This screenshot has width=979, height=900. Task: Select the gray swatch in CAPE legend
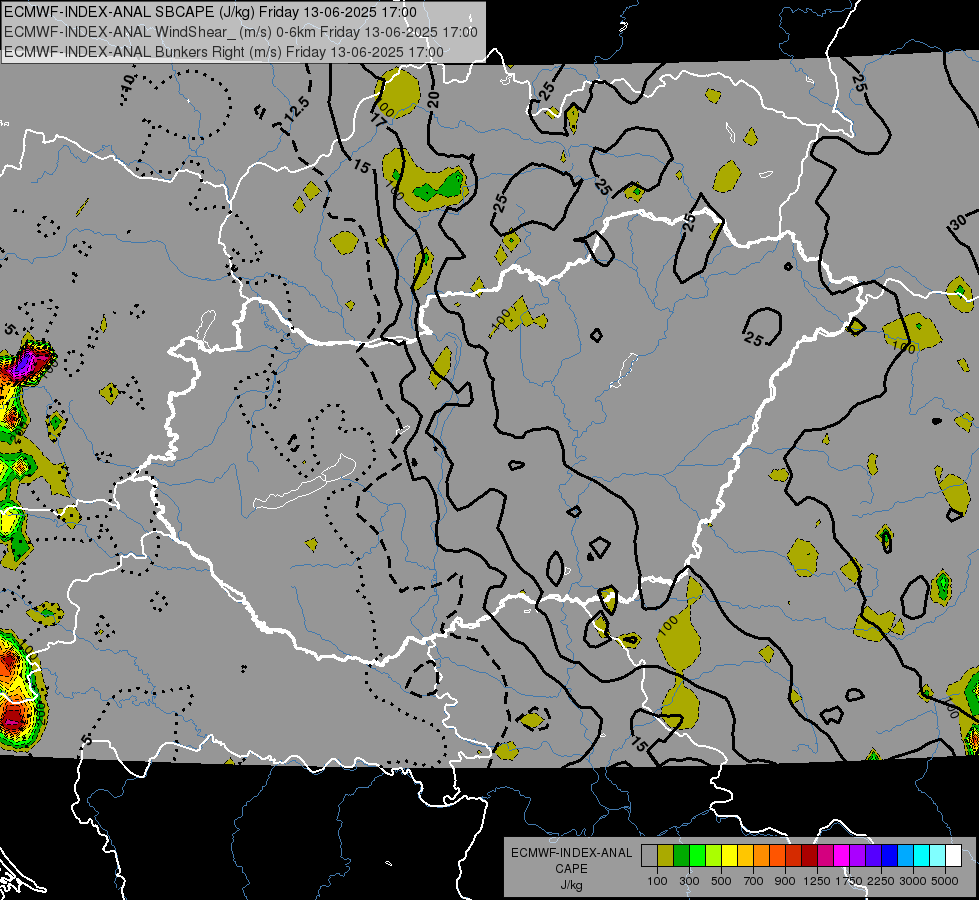[649, 855]
